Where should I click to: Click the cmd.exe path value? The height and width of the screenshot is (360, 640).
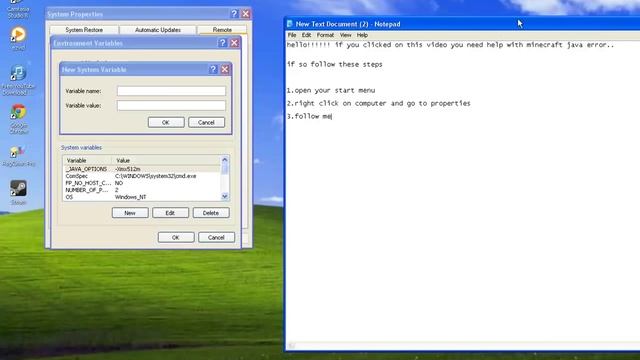(x=156, y=176)
